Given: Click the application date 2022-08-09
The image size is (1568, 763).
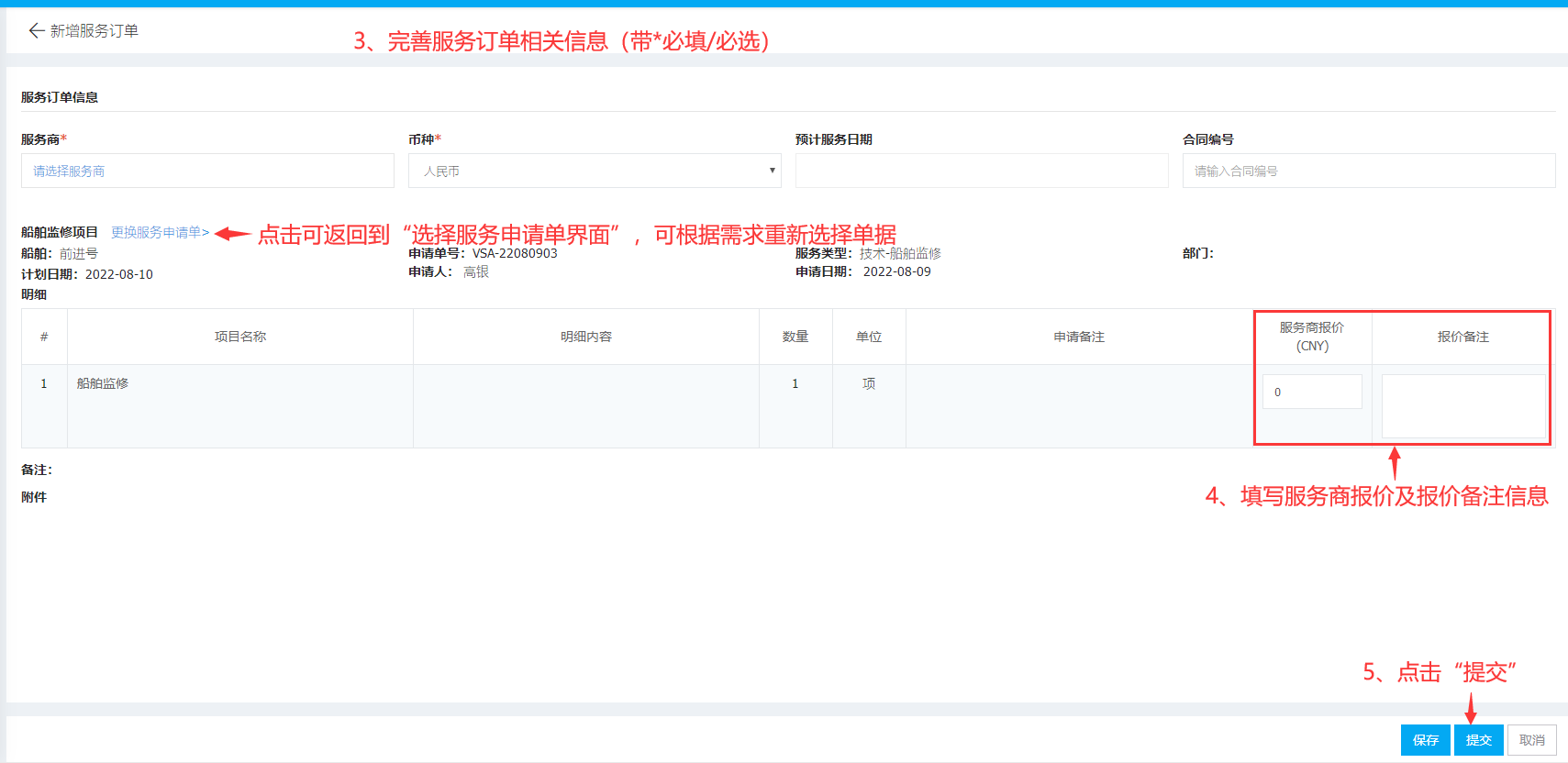Looking at the screenshot, I should click(896, 271).
